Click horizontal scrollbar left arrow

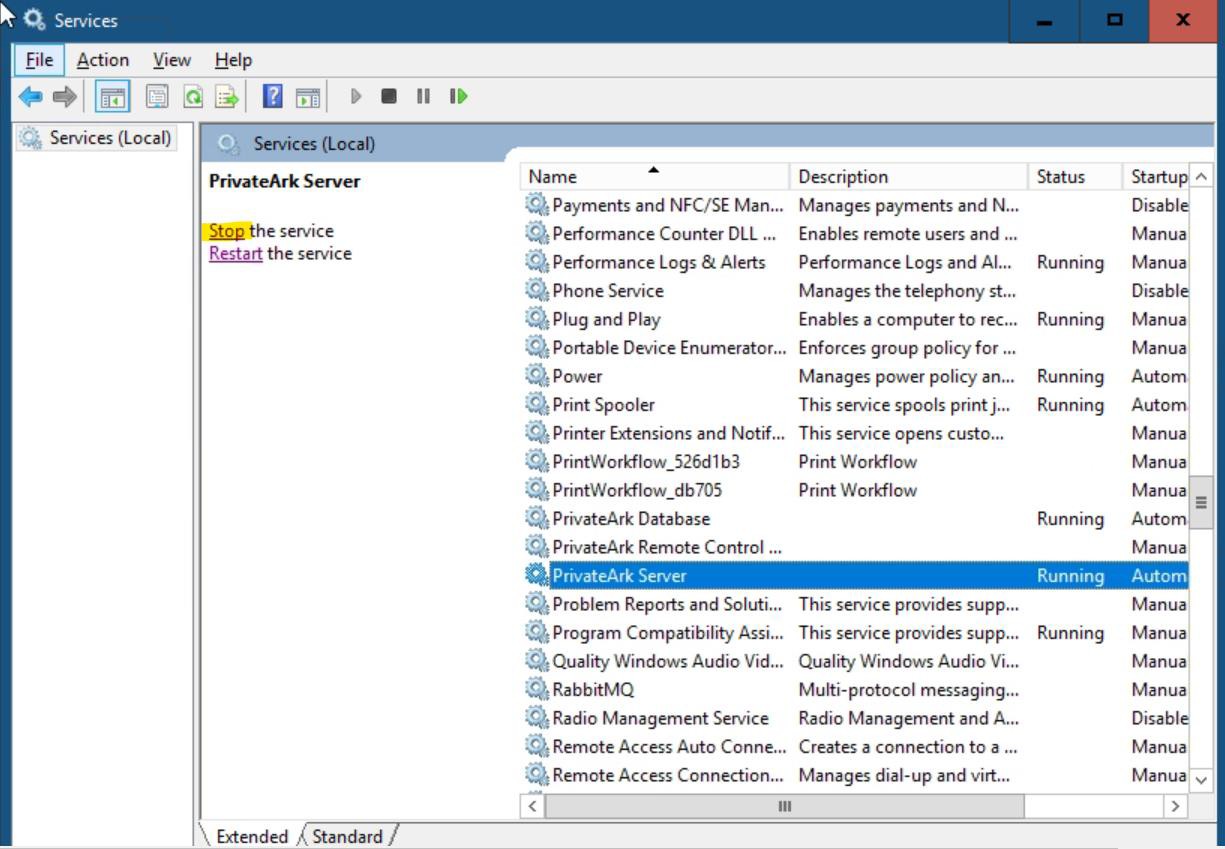tap(533, 805)
